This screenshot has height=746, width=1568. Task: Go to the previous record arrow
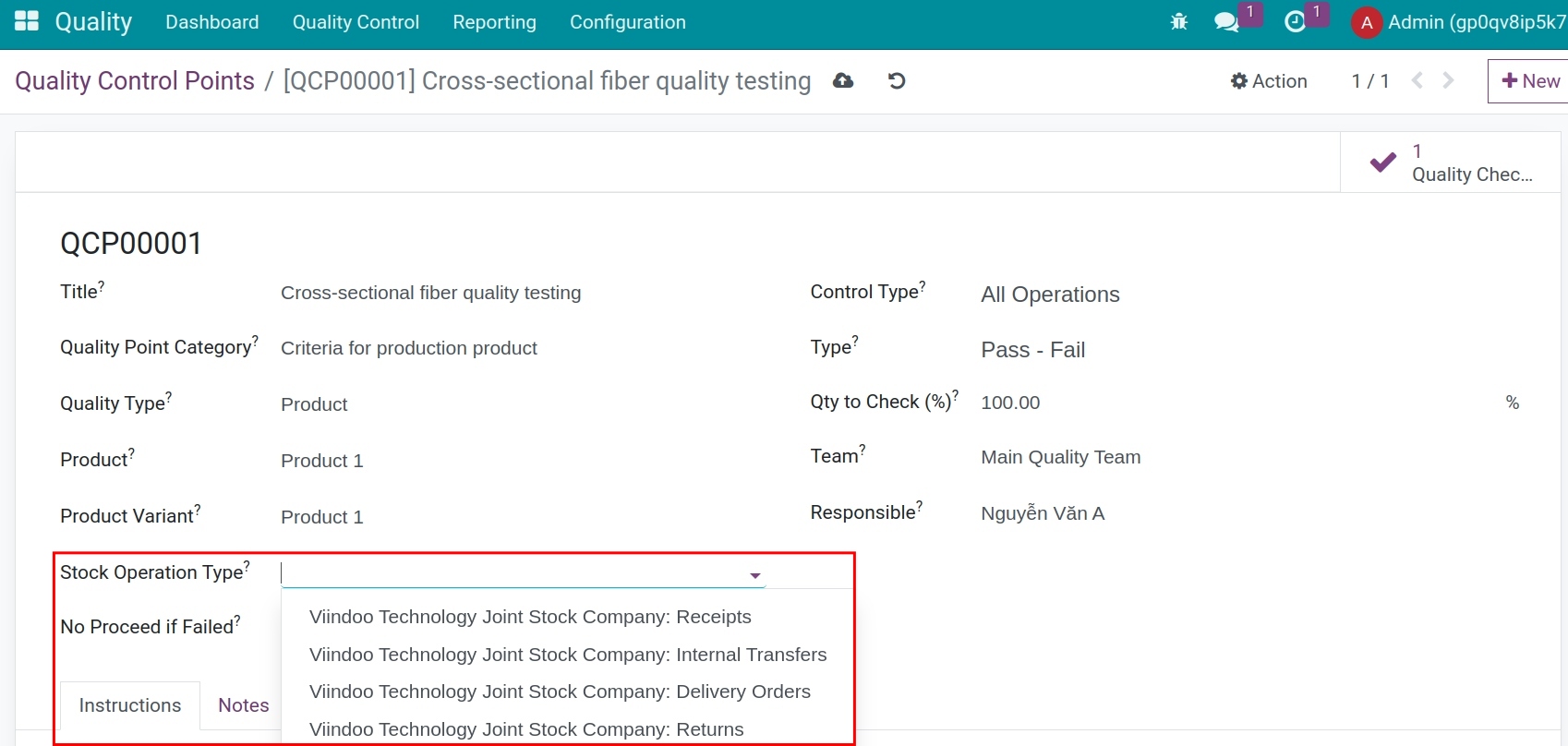pos(1417,81)
